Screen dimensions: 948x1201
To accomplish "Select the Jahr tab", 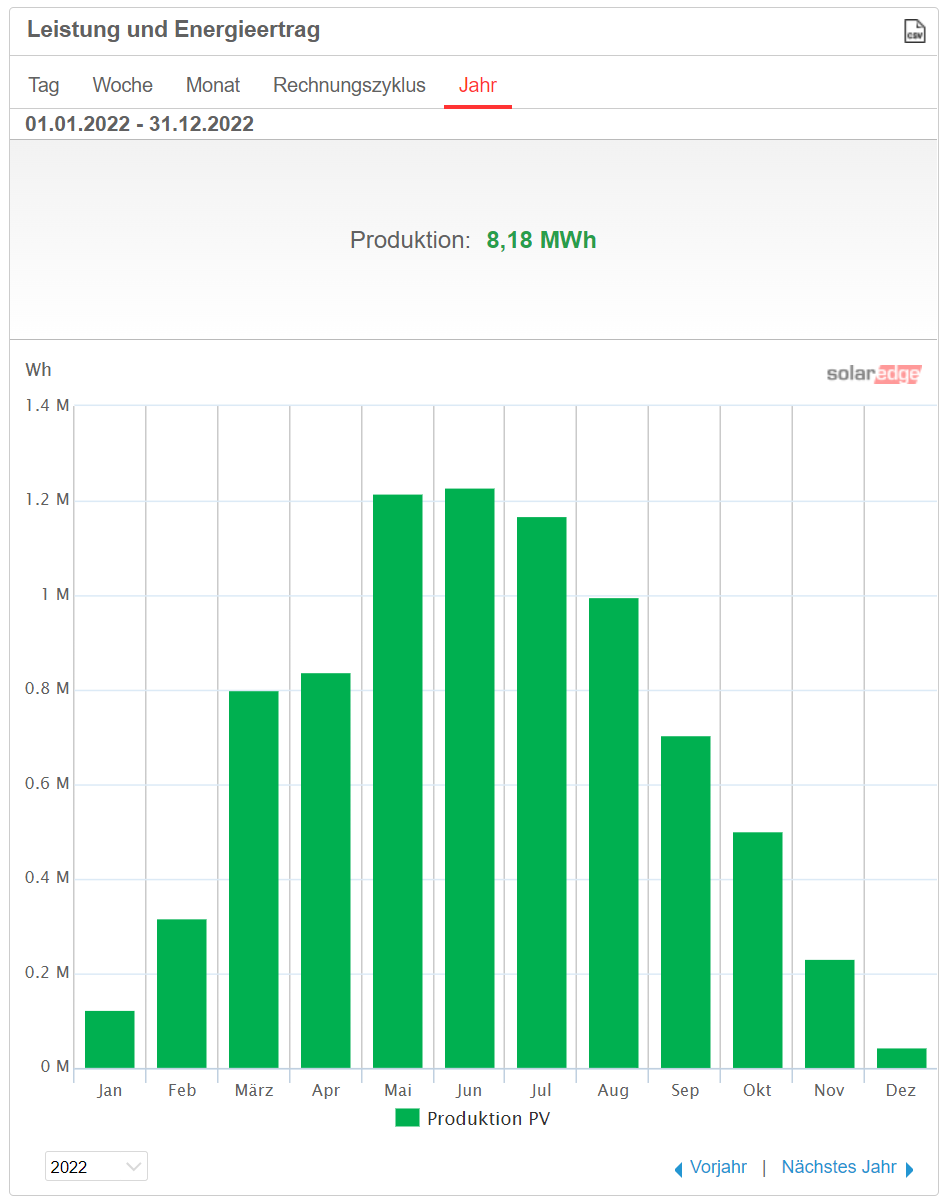I will click(x=478, y=85).
